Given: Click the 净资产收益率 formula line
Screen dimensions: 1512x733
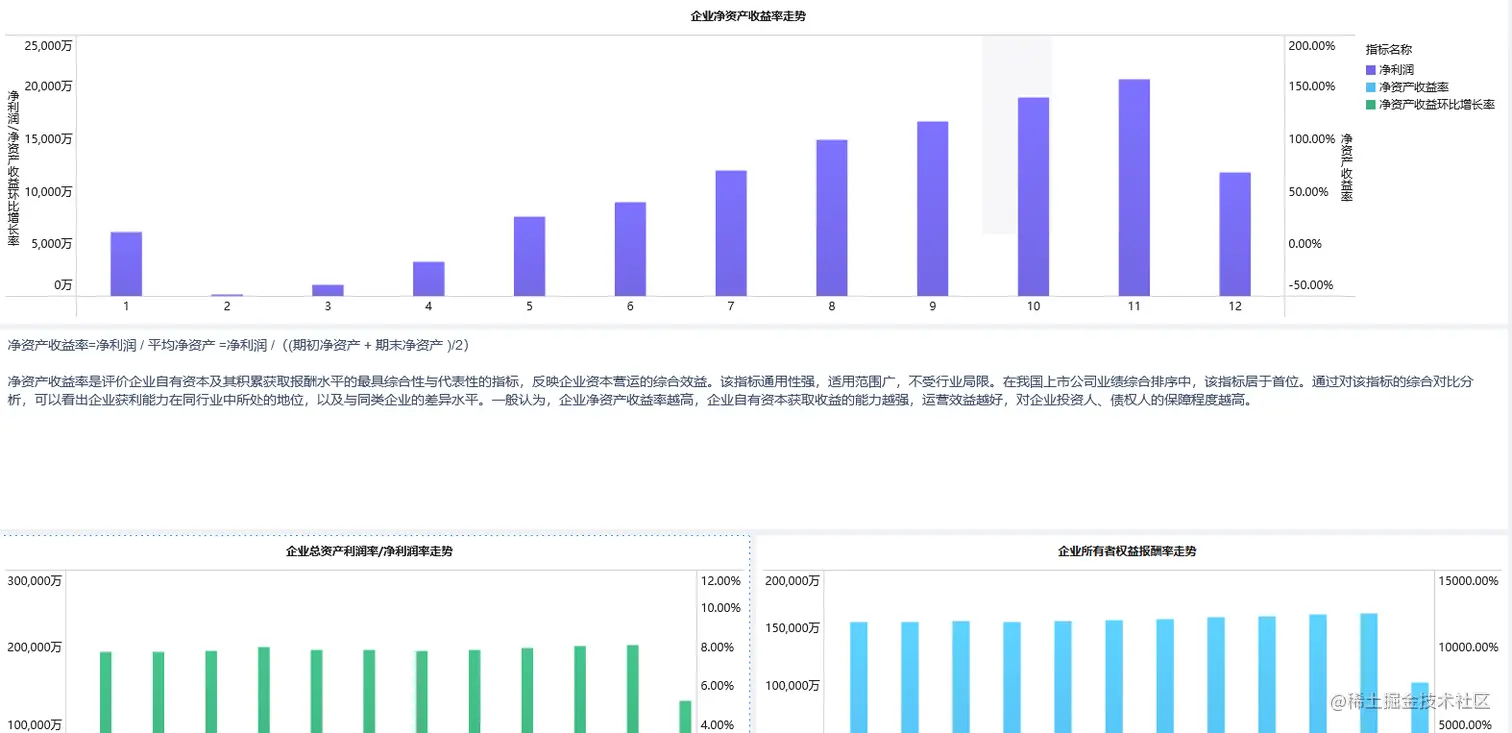Looking at the screenshot, I should [x=238, y=345].
